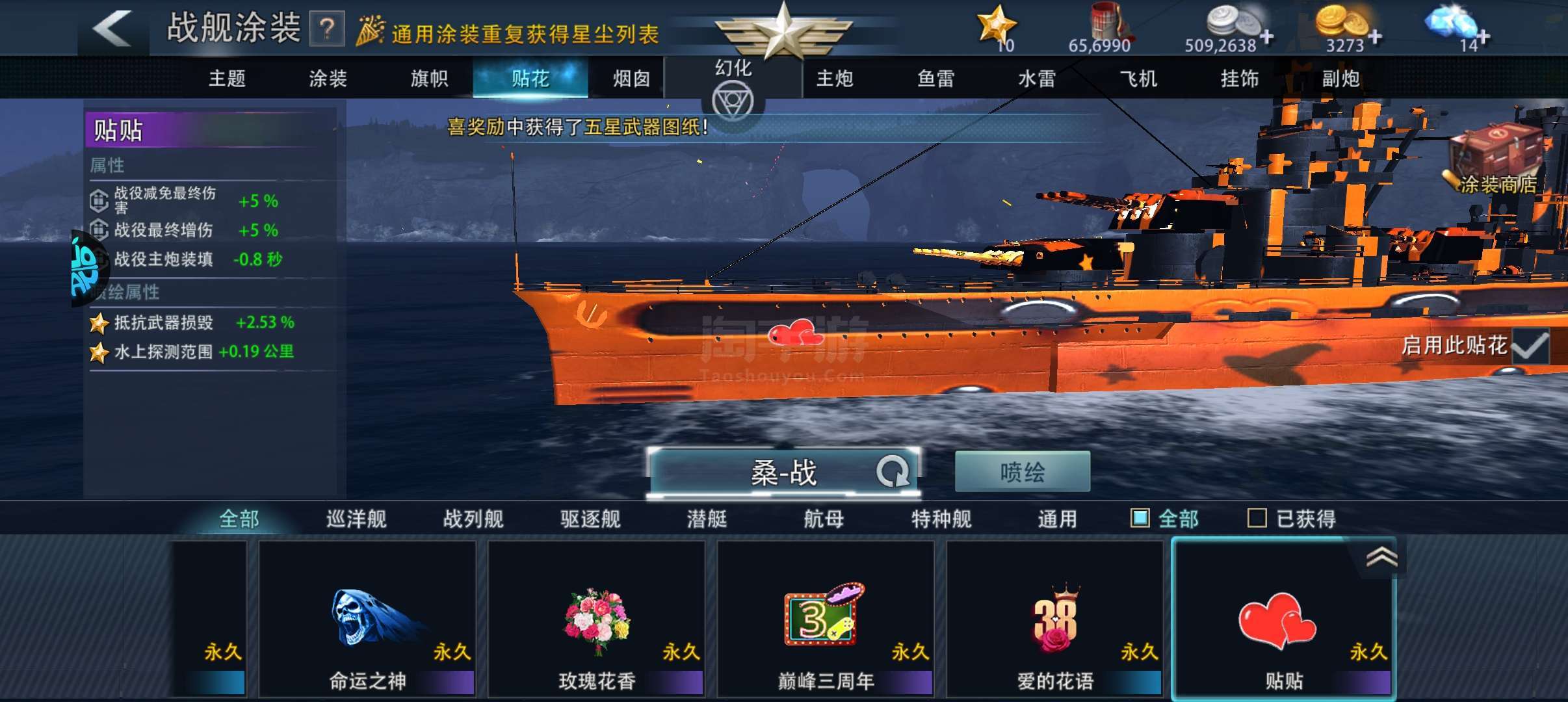This screenshot has height=702, width=1568.
Task: Filter decals by 战列舰 tab
Action: pyautogui.click(x=473, y=519)
